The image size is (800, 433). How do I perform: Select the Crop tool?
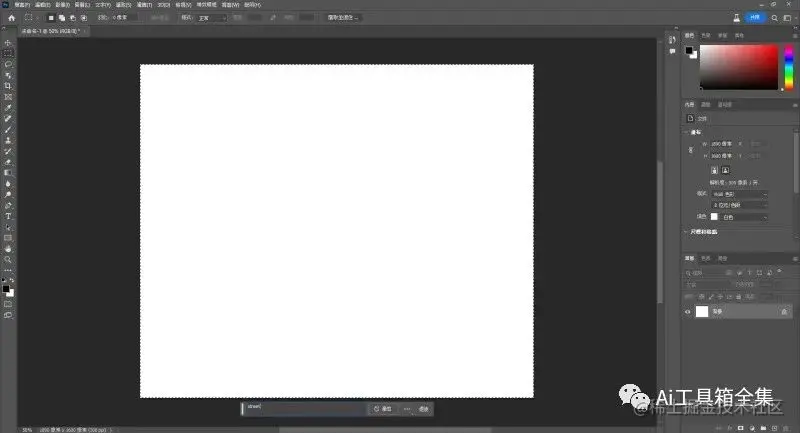point(8,86)
